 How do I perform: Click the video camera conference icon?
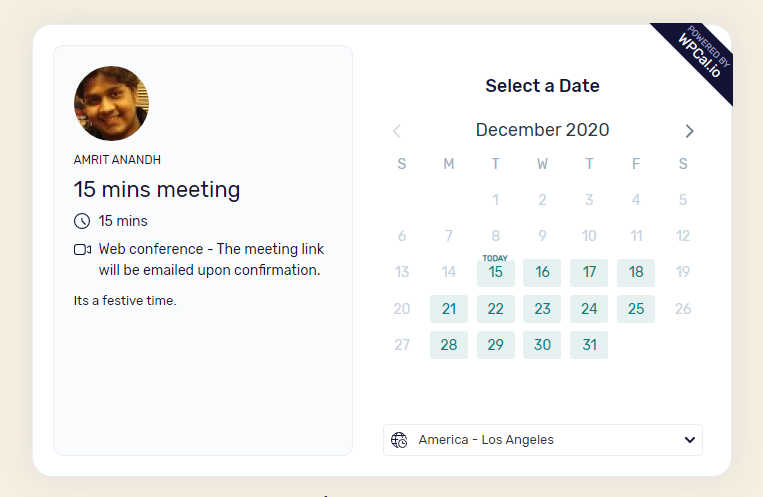[82, 250]
